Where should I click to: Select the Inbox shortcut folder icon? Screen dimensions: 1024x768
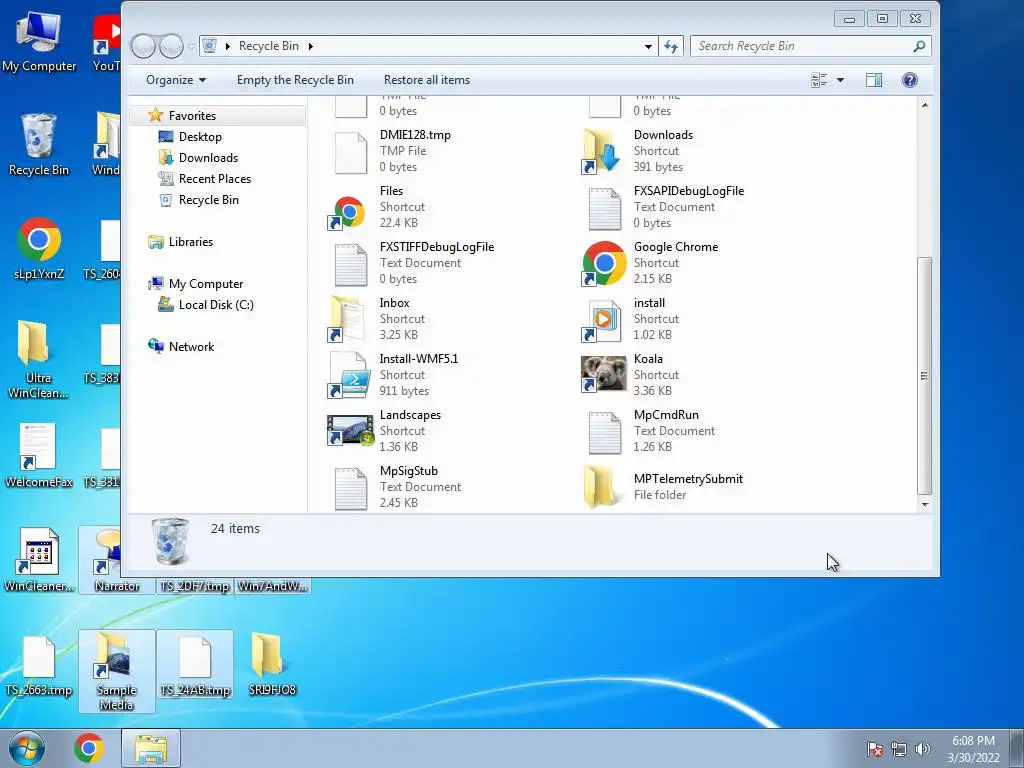point(347,319)
